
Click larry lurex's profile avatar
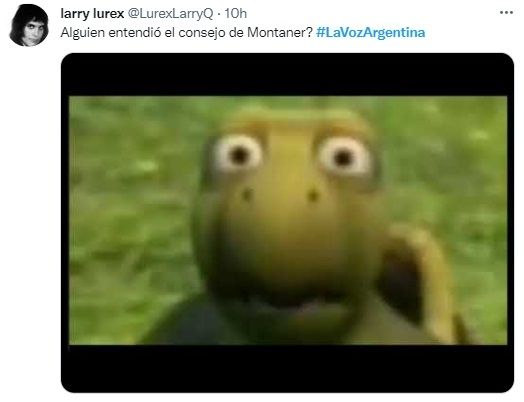click(29, 25)
